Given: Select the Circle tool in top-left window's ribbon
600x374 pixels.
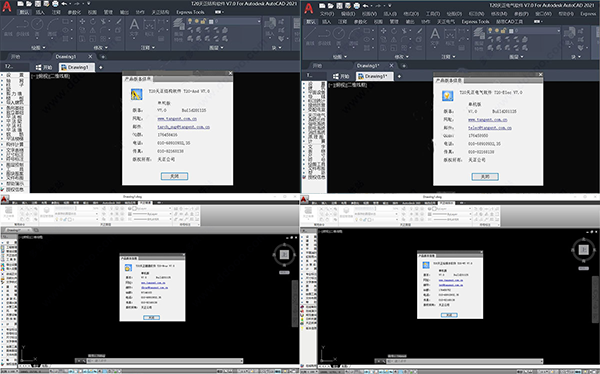Looking at the screenshot, I should coord(37,27).
